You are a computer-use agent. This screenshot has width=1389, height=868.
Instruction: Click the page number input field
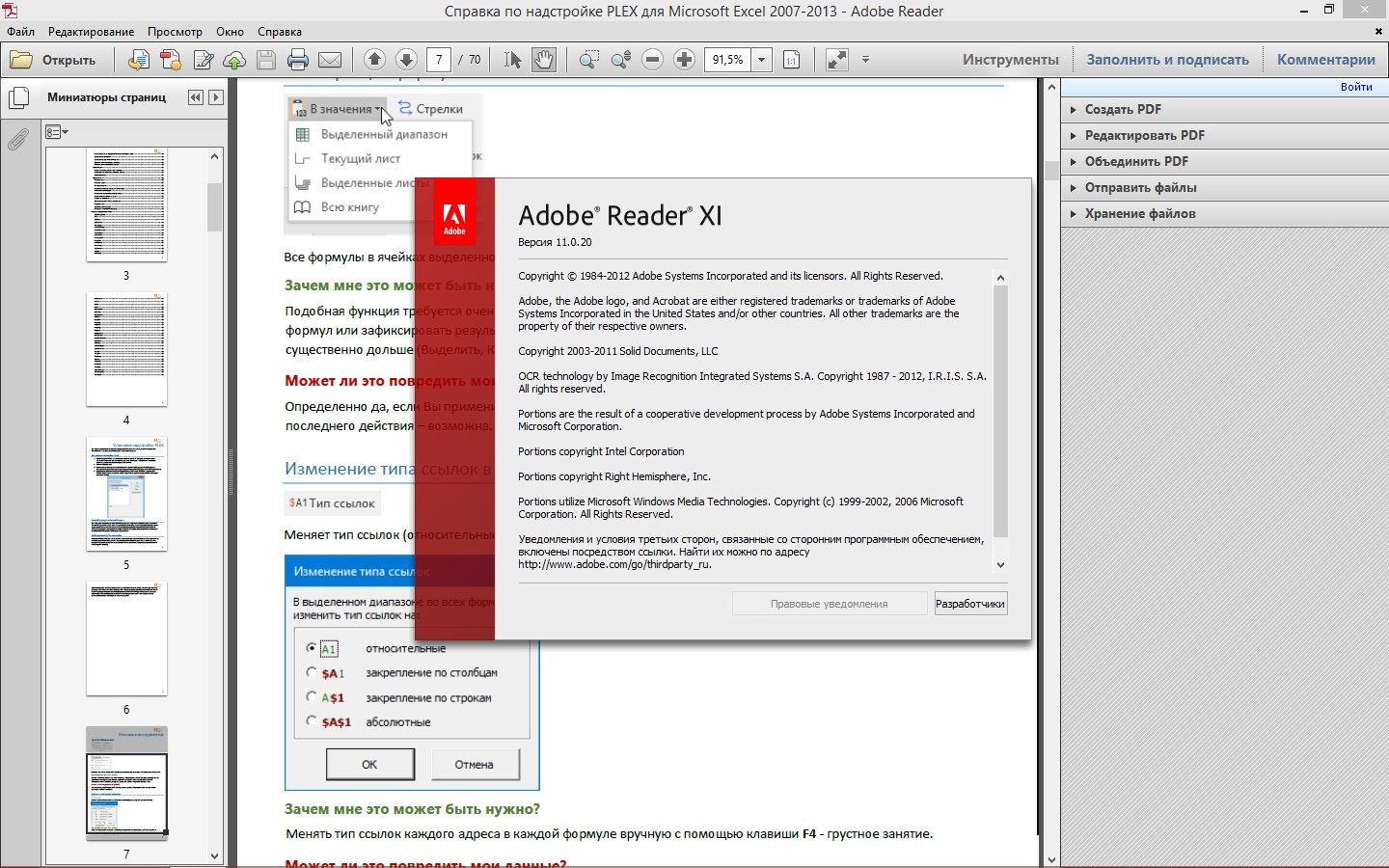pos(439,60)
